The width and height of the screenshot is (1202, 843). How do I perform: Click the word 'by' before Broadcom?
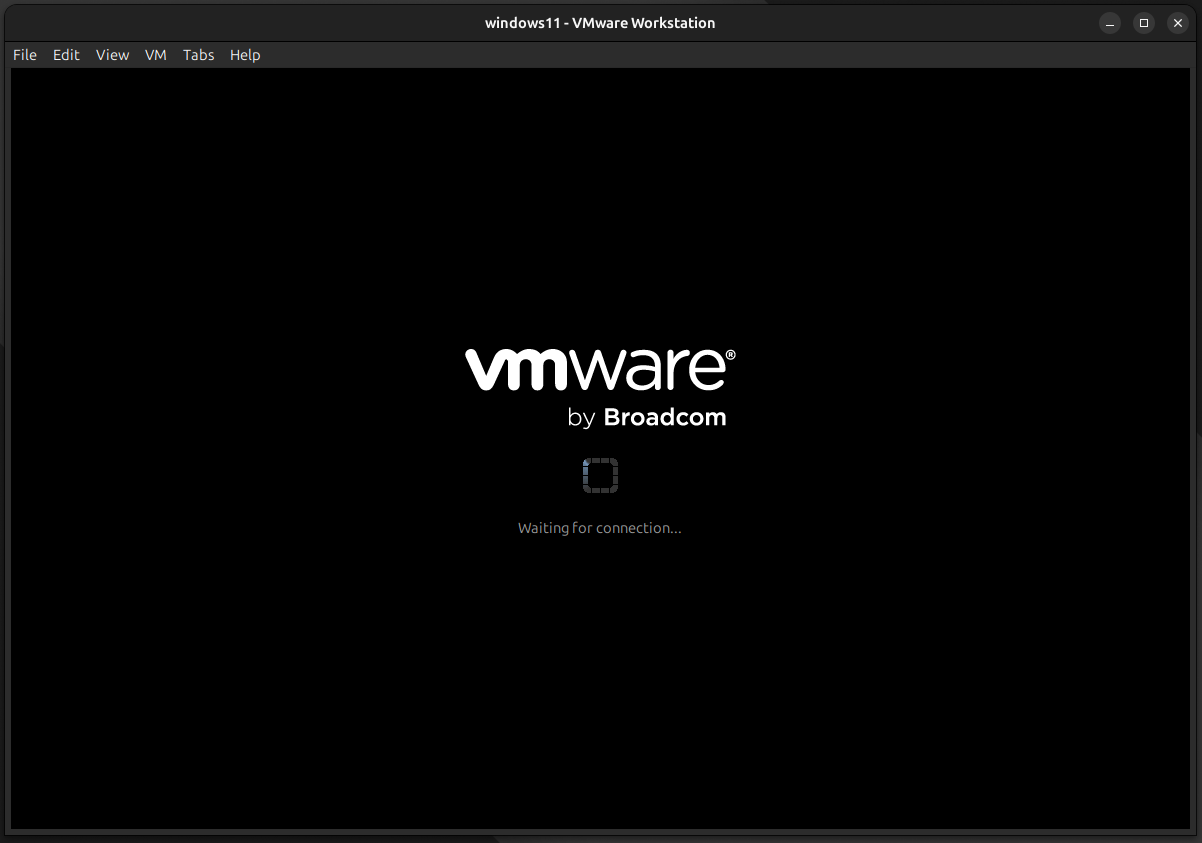coord(581,418)
